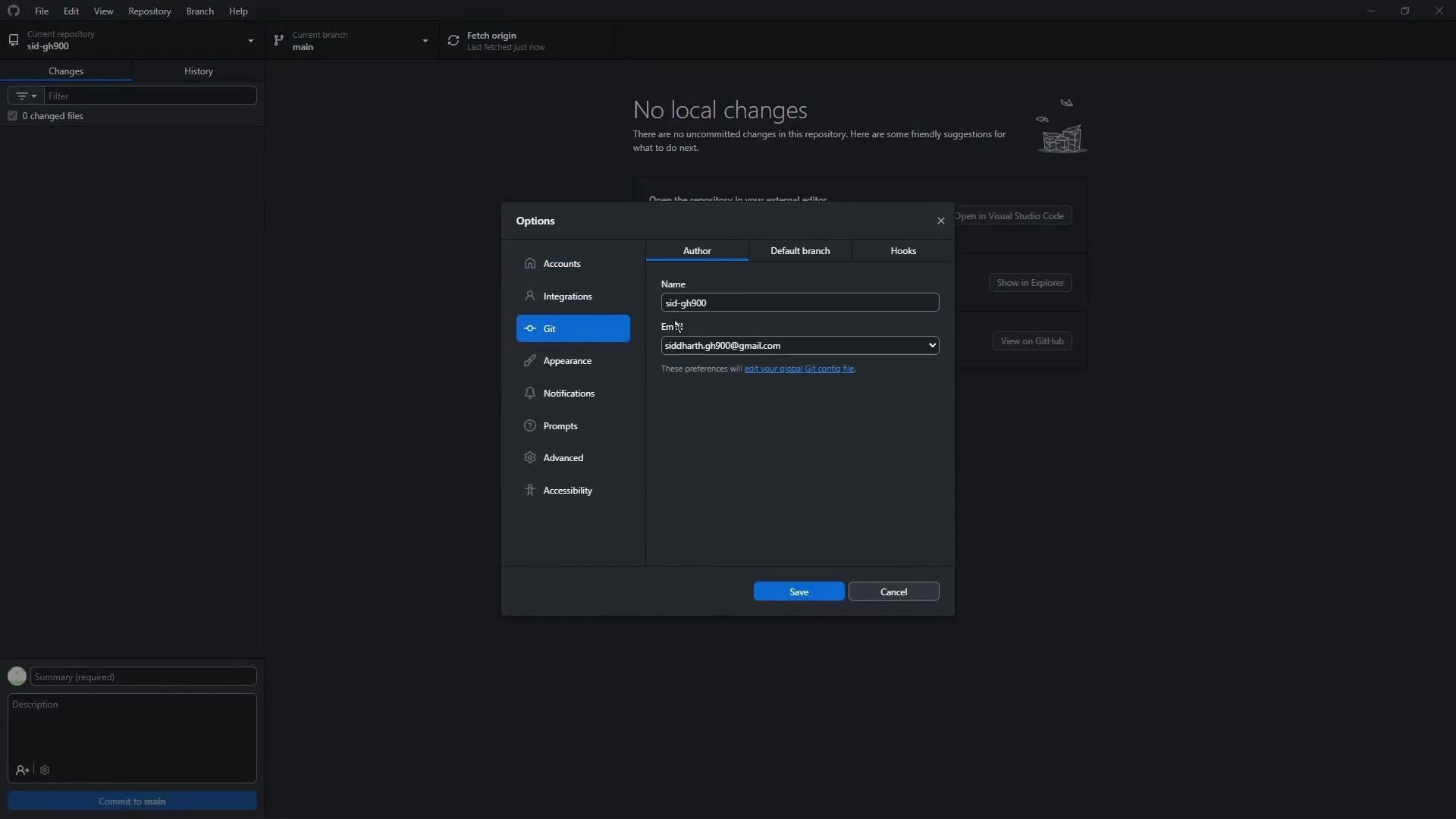The width and height of the screenshot is (1456, 819).
Task: Open the Help menu
Action: click(x=238, y=11)
